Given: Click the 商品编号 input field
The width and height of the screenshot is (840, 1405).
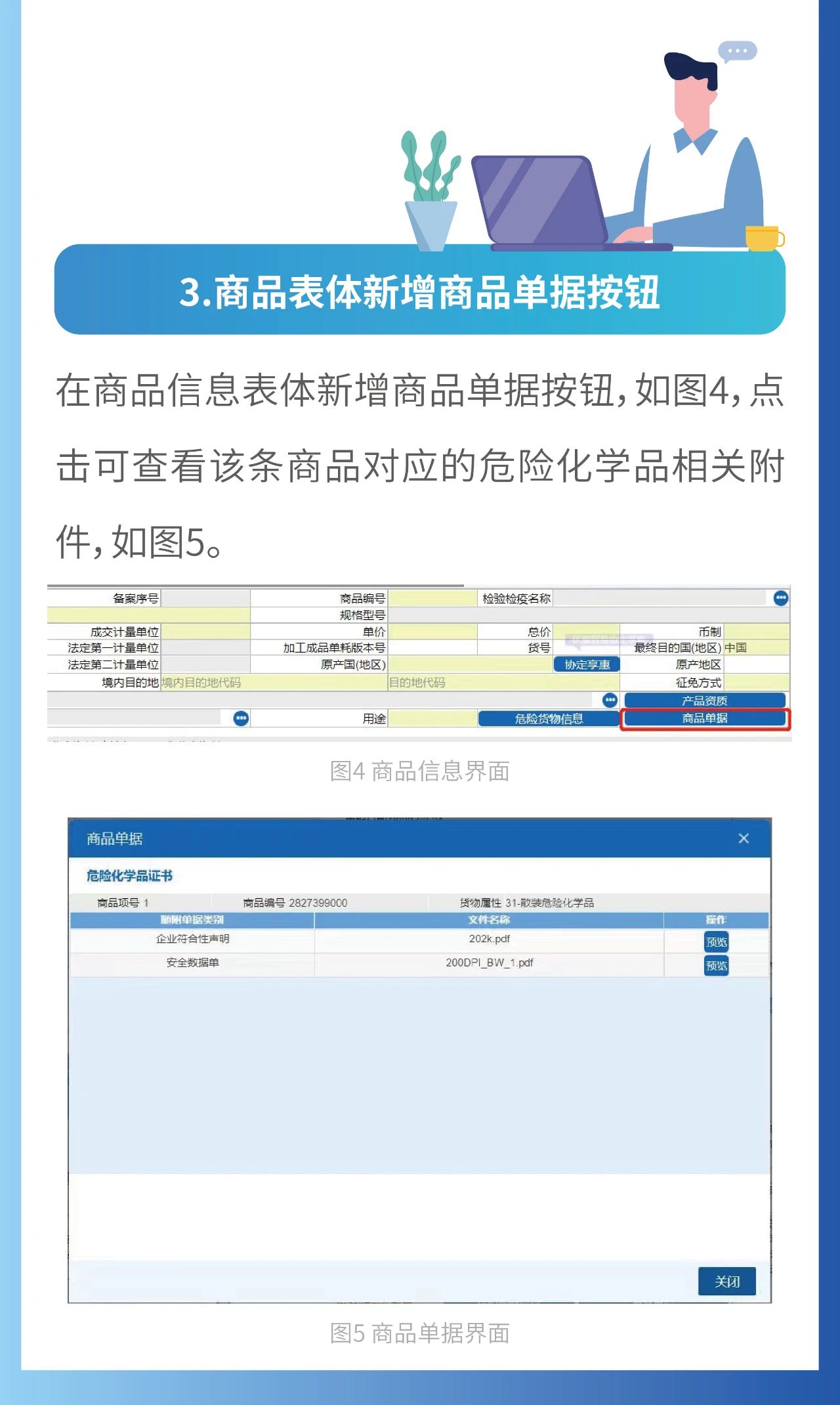Looking at the screenshot, I should click(432, 598).
